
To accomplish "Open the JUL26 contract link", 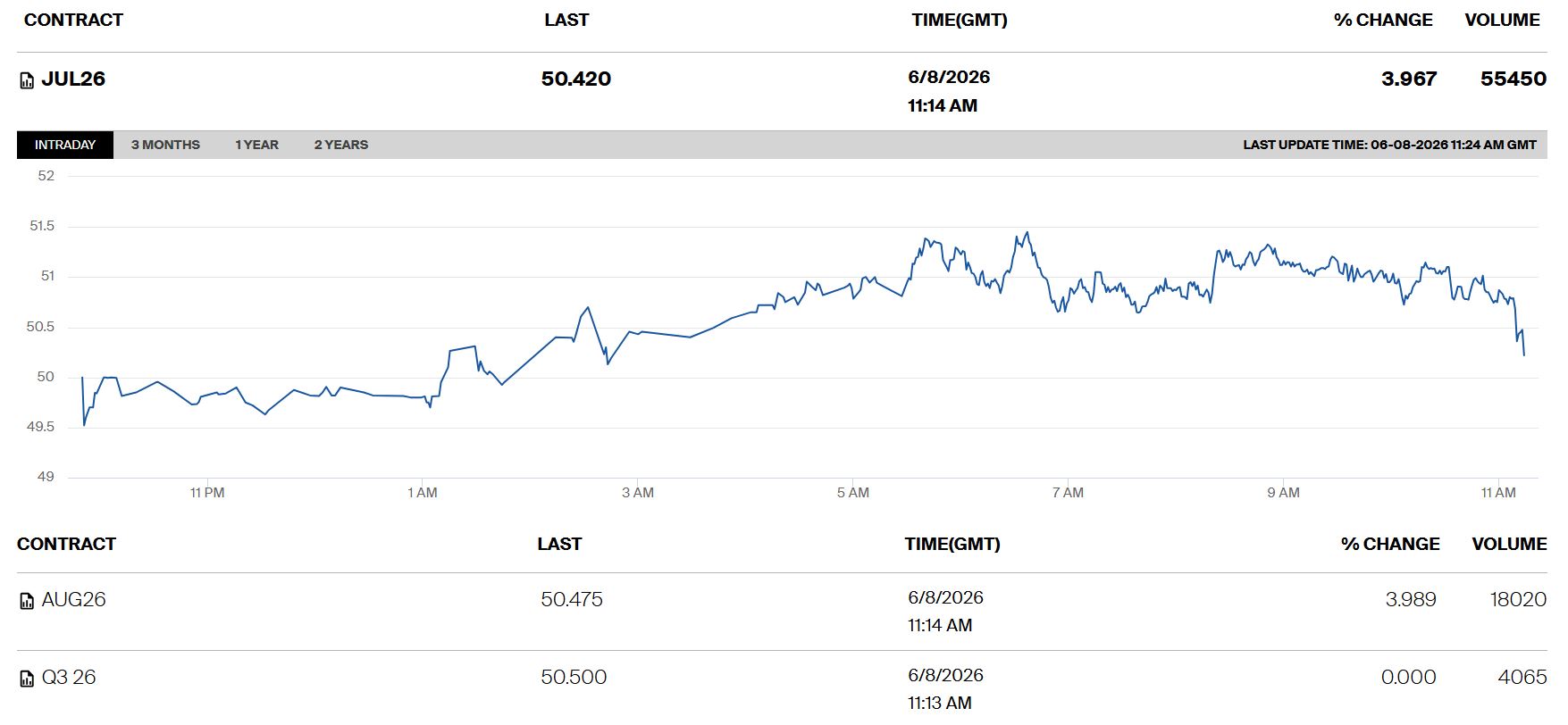I will pos(73,79).
